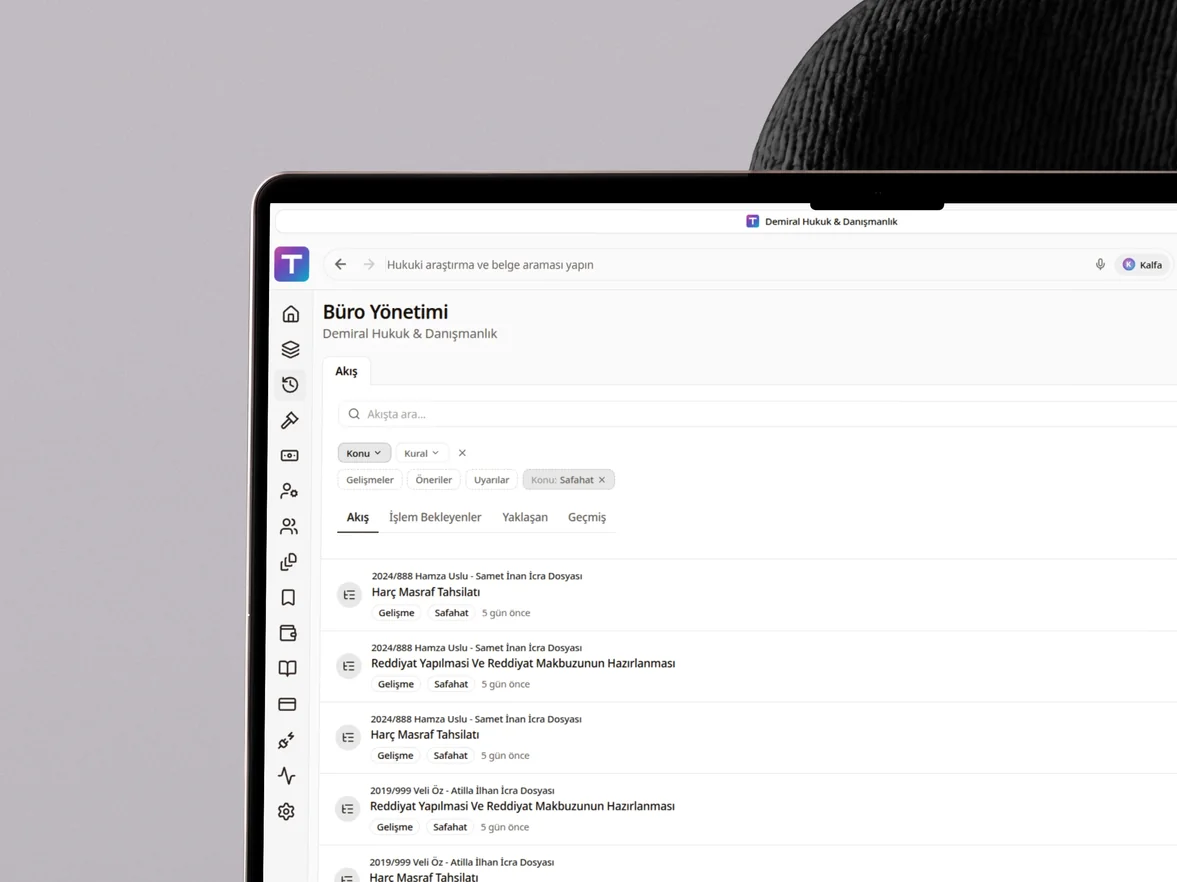Expand the Kural filter dropdown

coord(422,453)
